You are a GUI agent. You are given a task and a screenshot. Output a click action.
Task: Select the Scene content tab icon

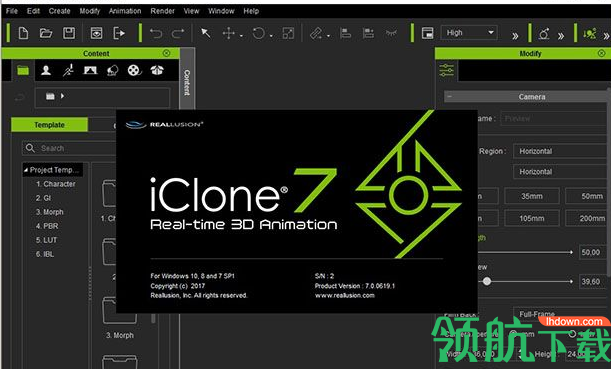(x=90, y=70)
